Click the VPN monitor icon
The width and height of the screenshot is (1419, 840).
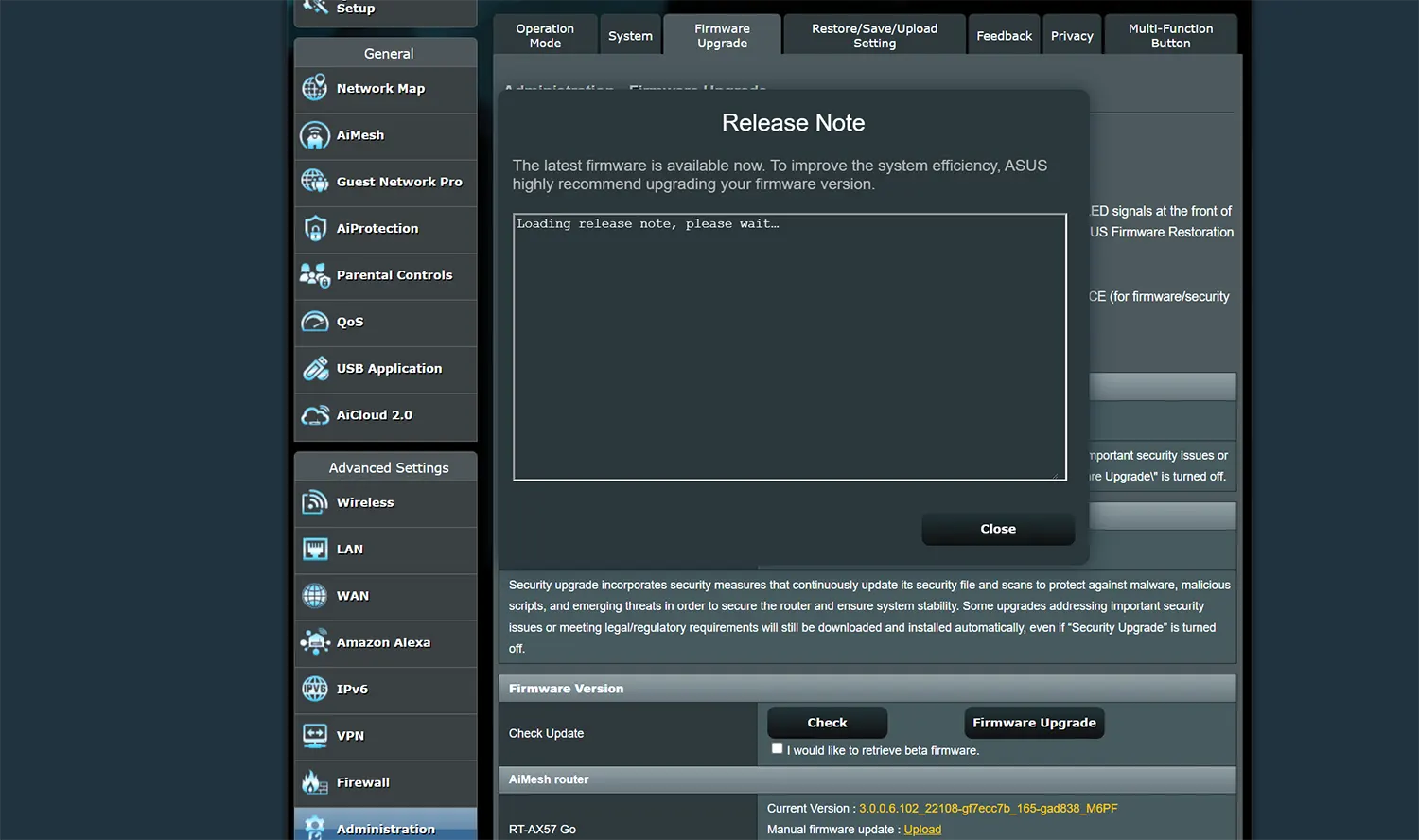click(314, 736)
